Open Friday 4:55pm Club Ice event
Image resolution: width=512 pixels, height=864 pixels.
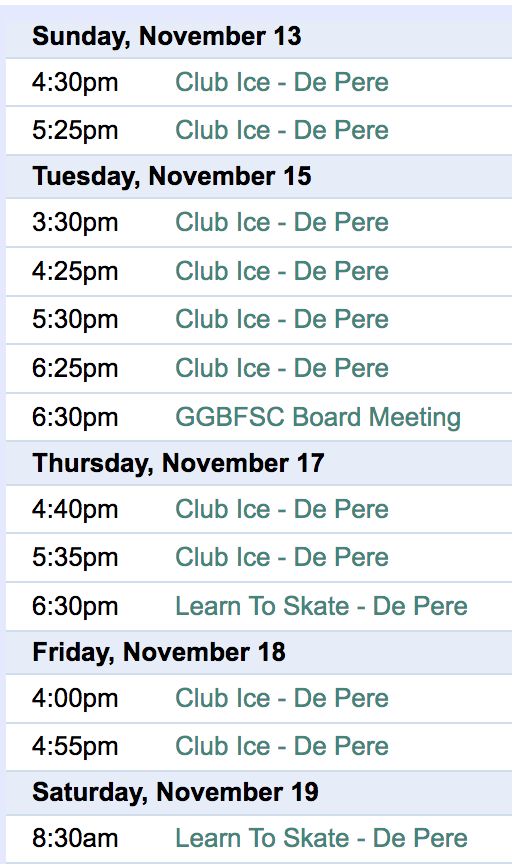[x=282, y=746]
